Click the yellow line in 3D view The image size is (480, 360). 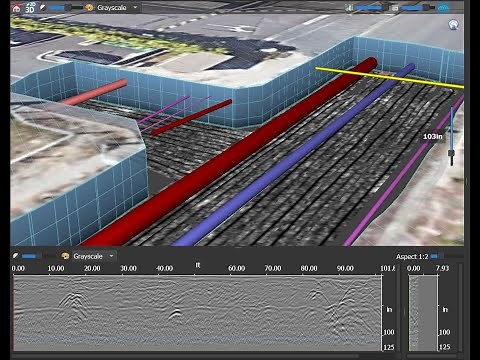[389, 78]
